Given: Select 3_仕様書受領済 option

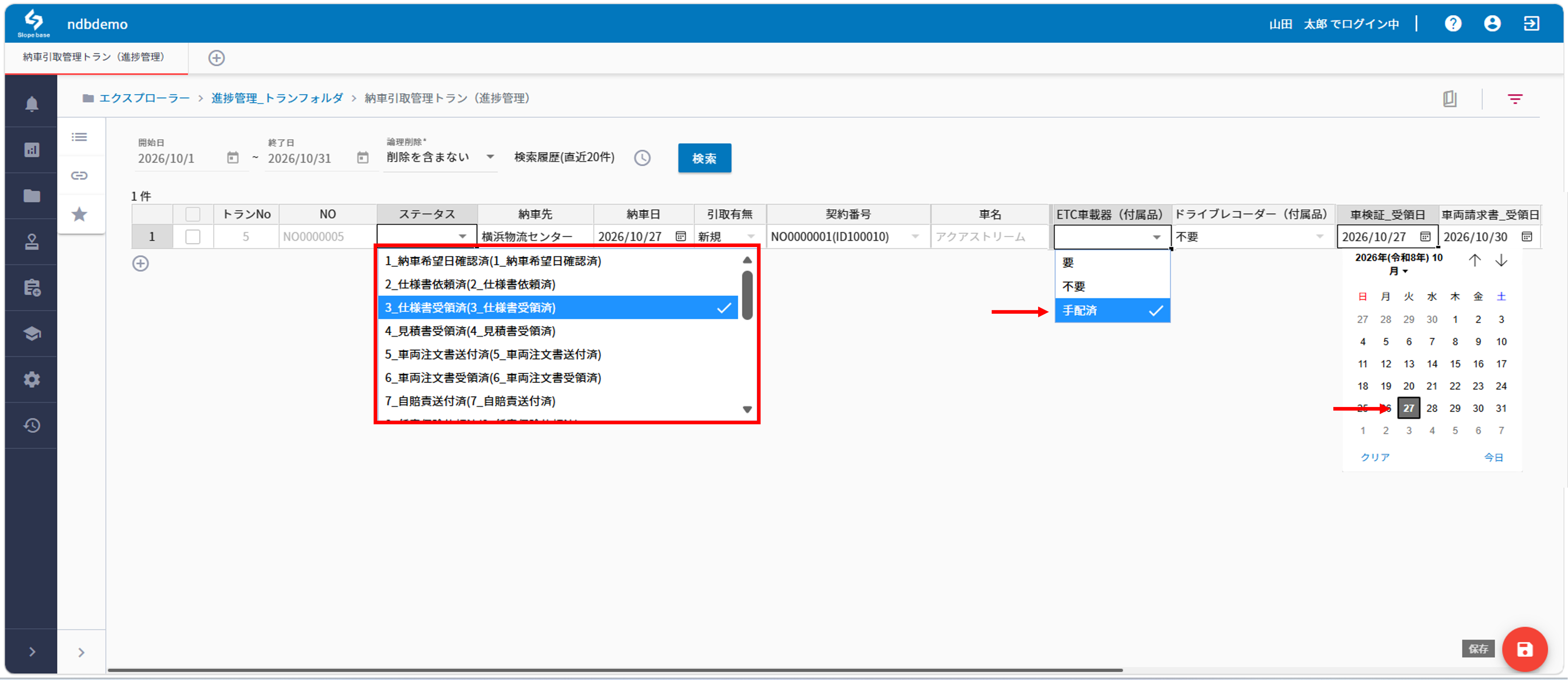Looking at the screenshot, I should point(558,308).
